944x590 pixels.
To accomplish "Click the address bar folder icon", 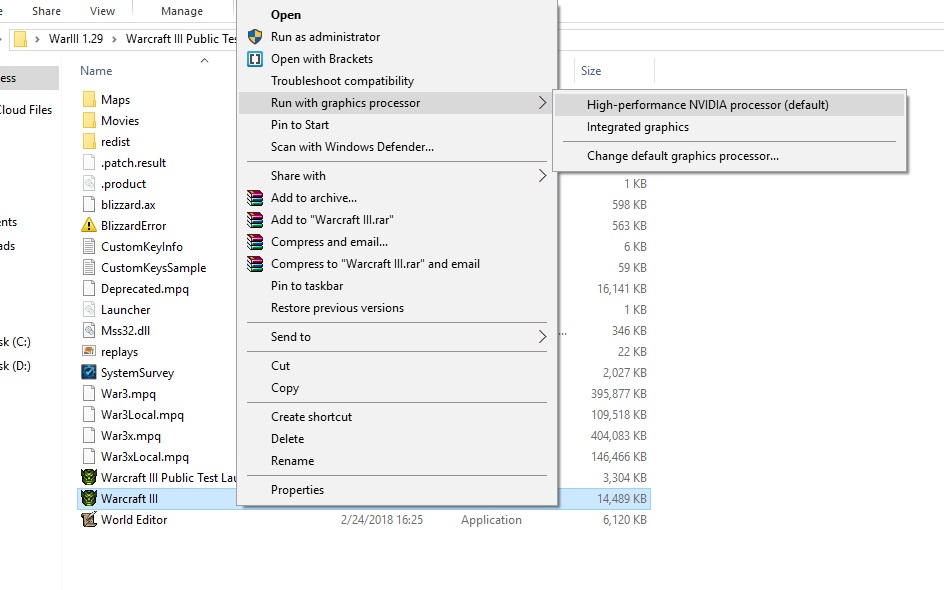I will point(20,39).
